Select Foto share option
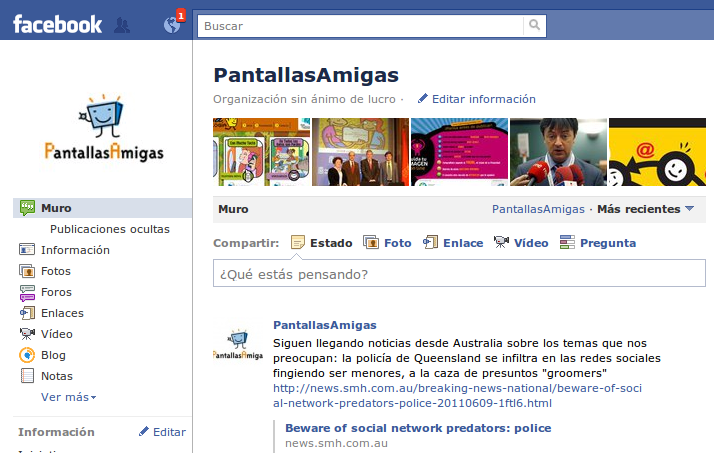This screenshot has width=714, height=453. (x=398, y=243)
